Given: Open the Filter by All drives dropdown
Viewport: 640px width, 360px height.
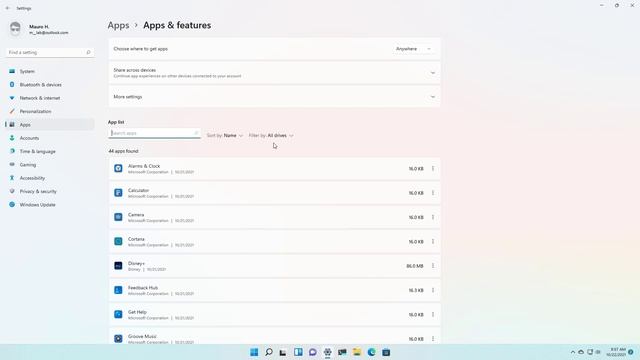Looking at the screenshot, I should pyautogui.click(x=271, y=136).
